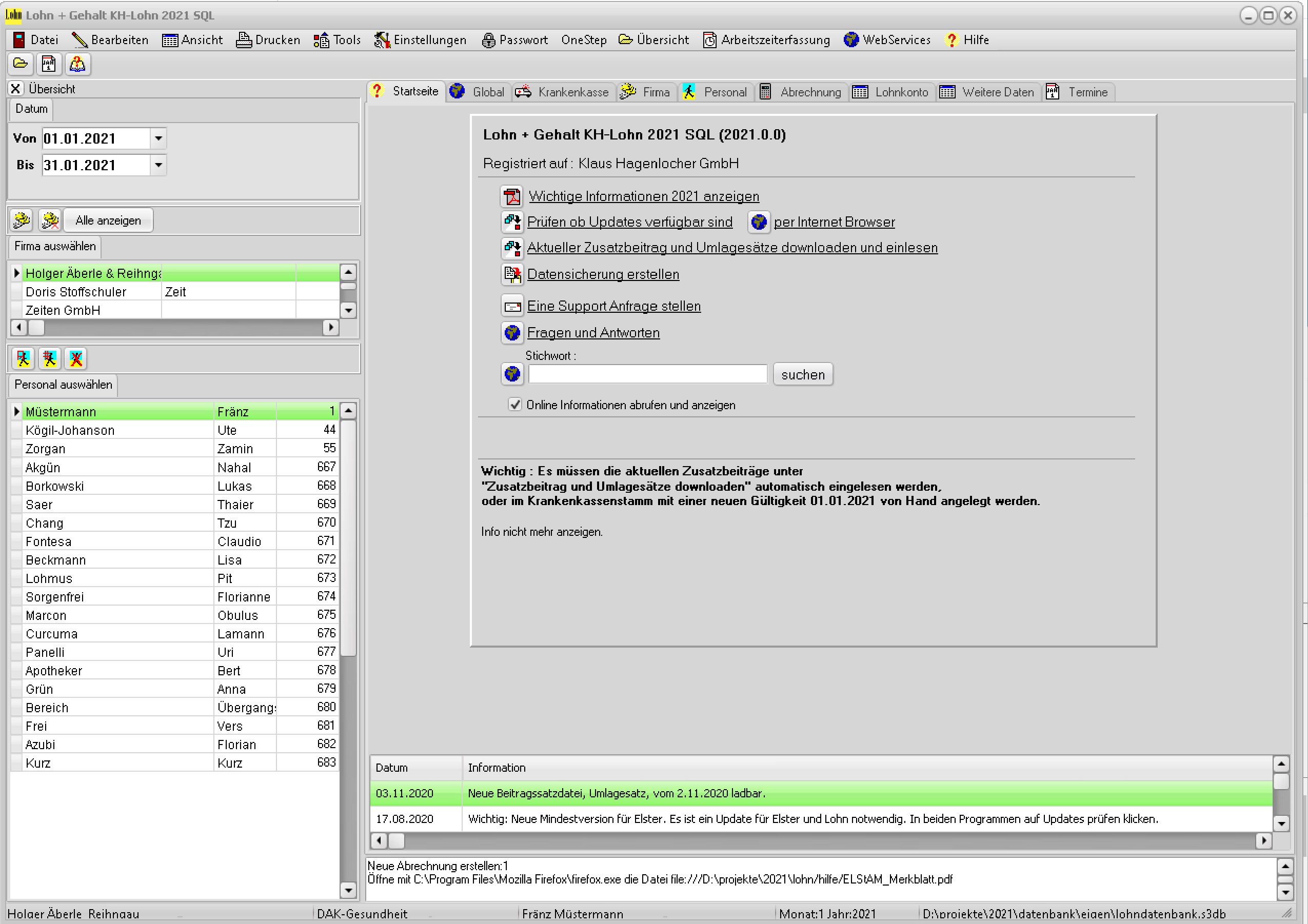The width and height of the screenshot is (1308, 924).
Task: Click the delete Firma icon with red cross
Action: point(50,220)
